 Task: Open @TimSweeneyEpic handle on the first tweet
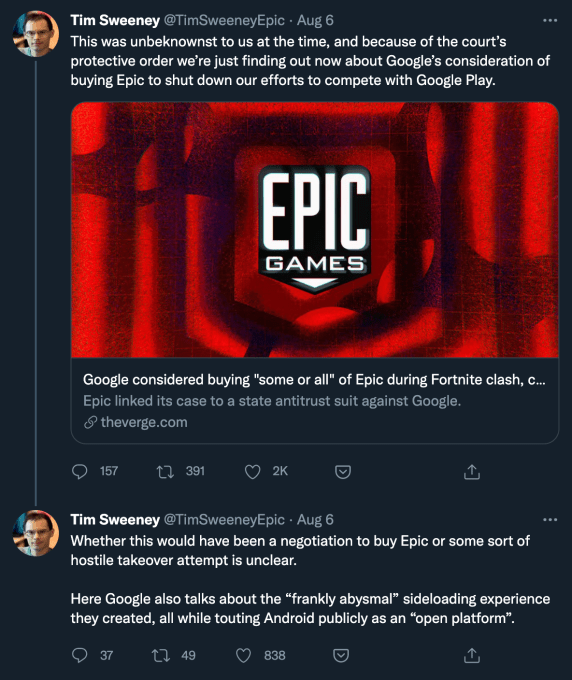(224, 20)
